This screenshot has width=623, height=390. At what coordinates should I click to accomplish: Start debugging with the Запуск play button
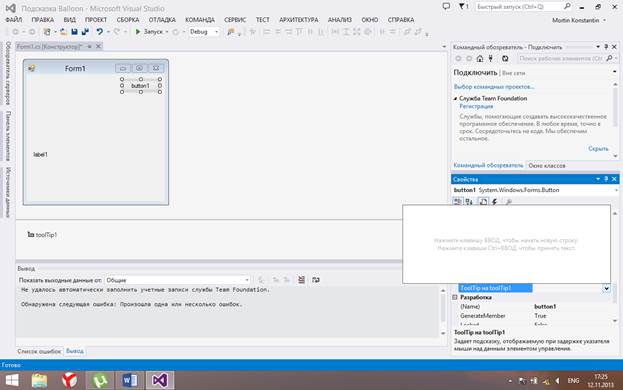pyautogui.click(x=138, y=32)
